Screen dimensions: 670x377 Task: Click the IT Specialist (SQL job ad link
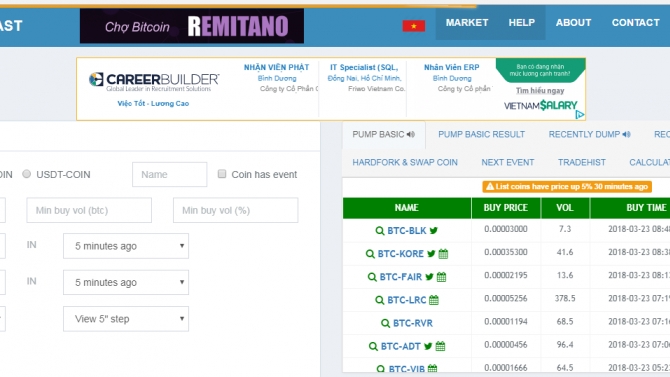tap(364, 68)
